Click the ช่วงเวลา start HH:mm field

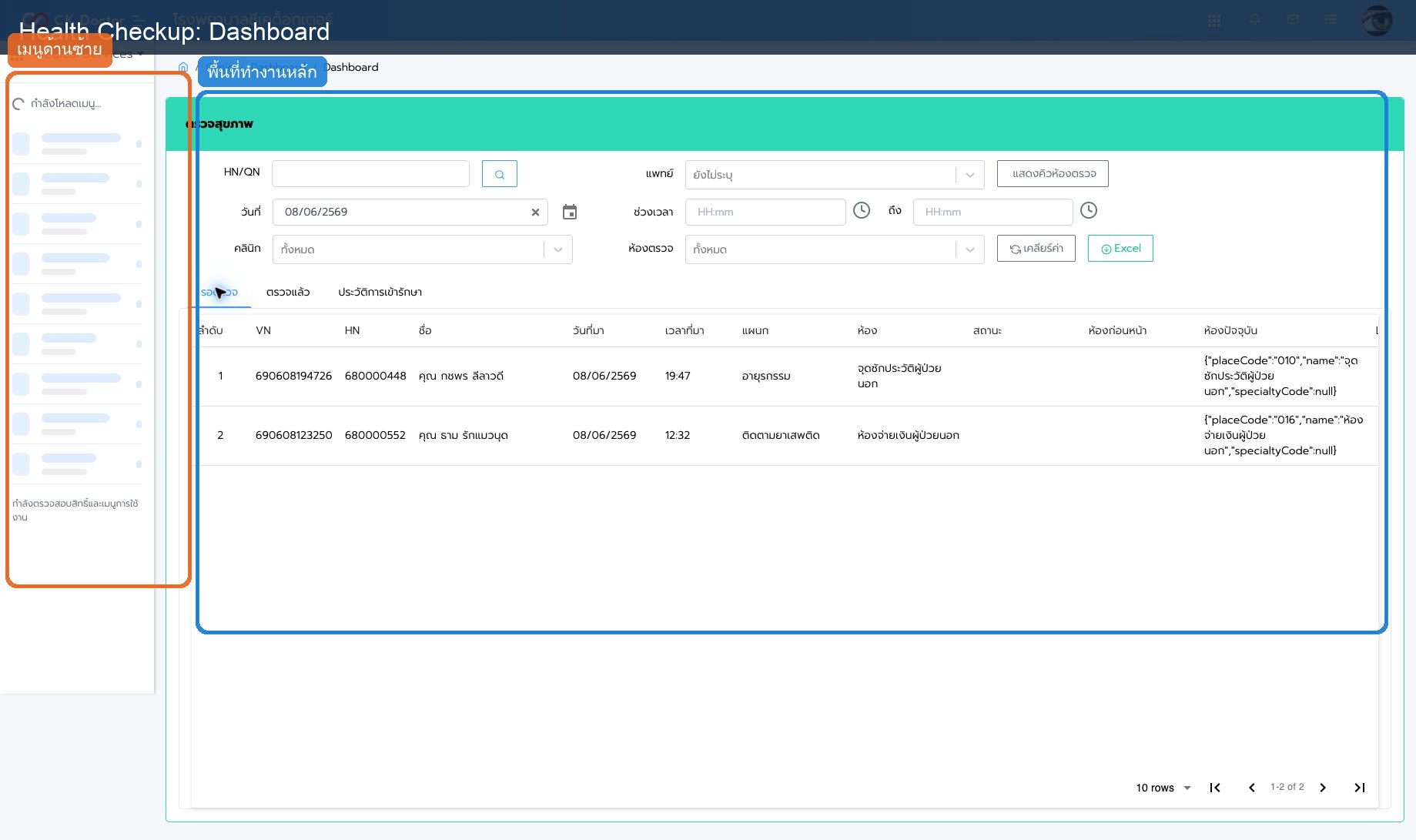click(765, 212)
